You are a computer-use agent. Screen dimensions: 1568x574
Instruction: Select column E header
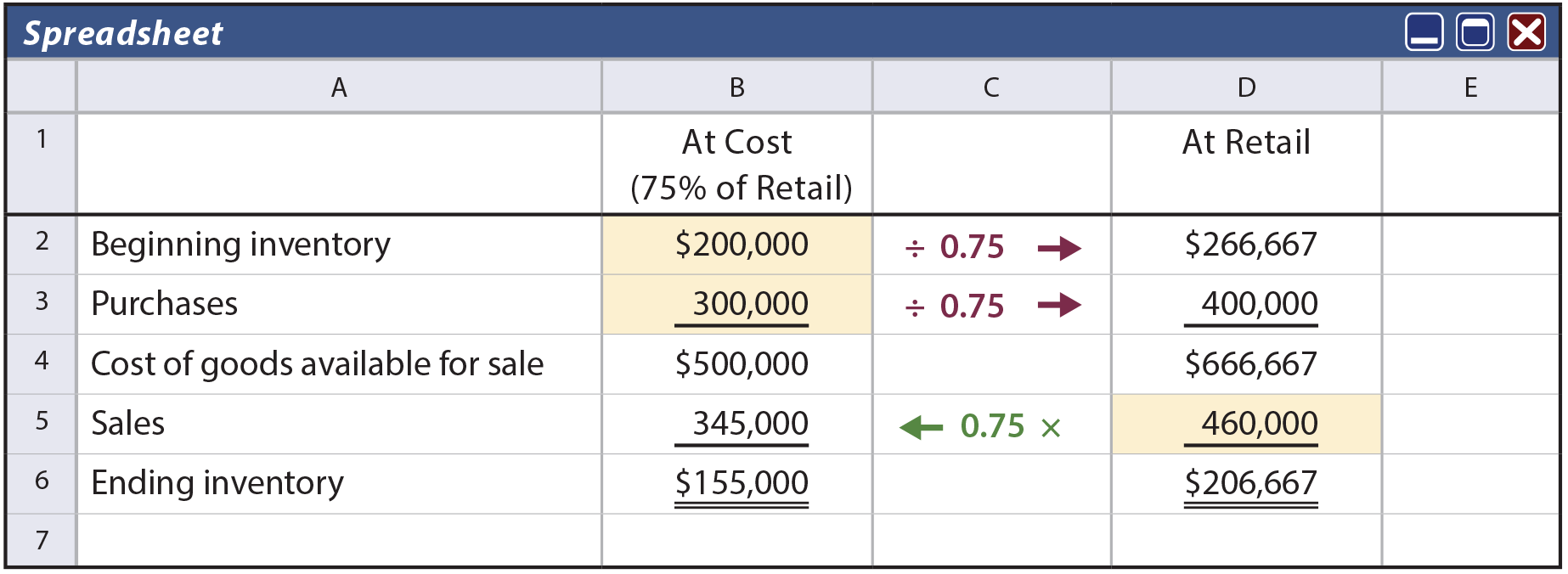pyautogui.click(x=1471, y=87)
